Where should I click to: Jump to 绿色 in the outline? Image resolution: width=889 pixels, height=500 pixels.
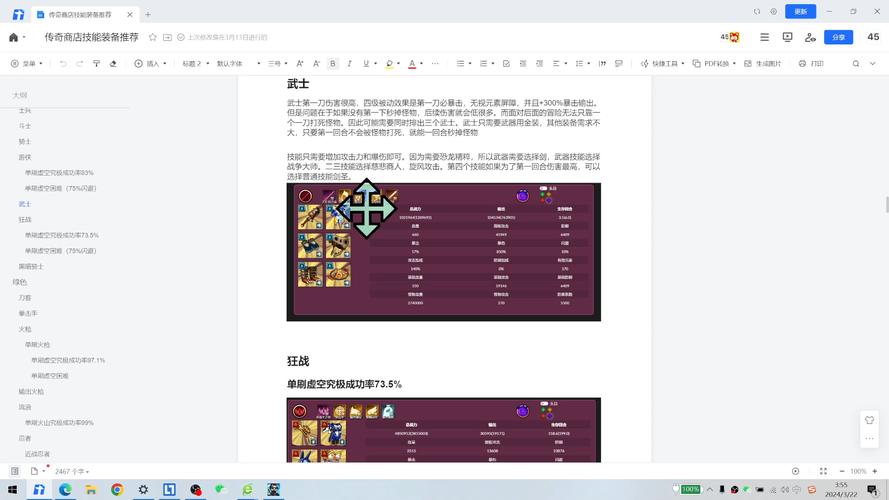[19, 282]
